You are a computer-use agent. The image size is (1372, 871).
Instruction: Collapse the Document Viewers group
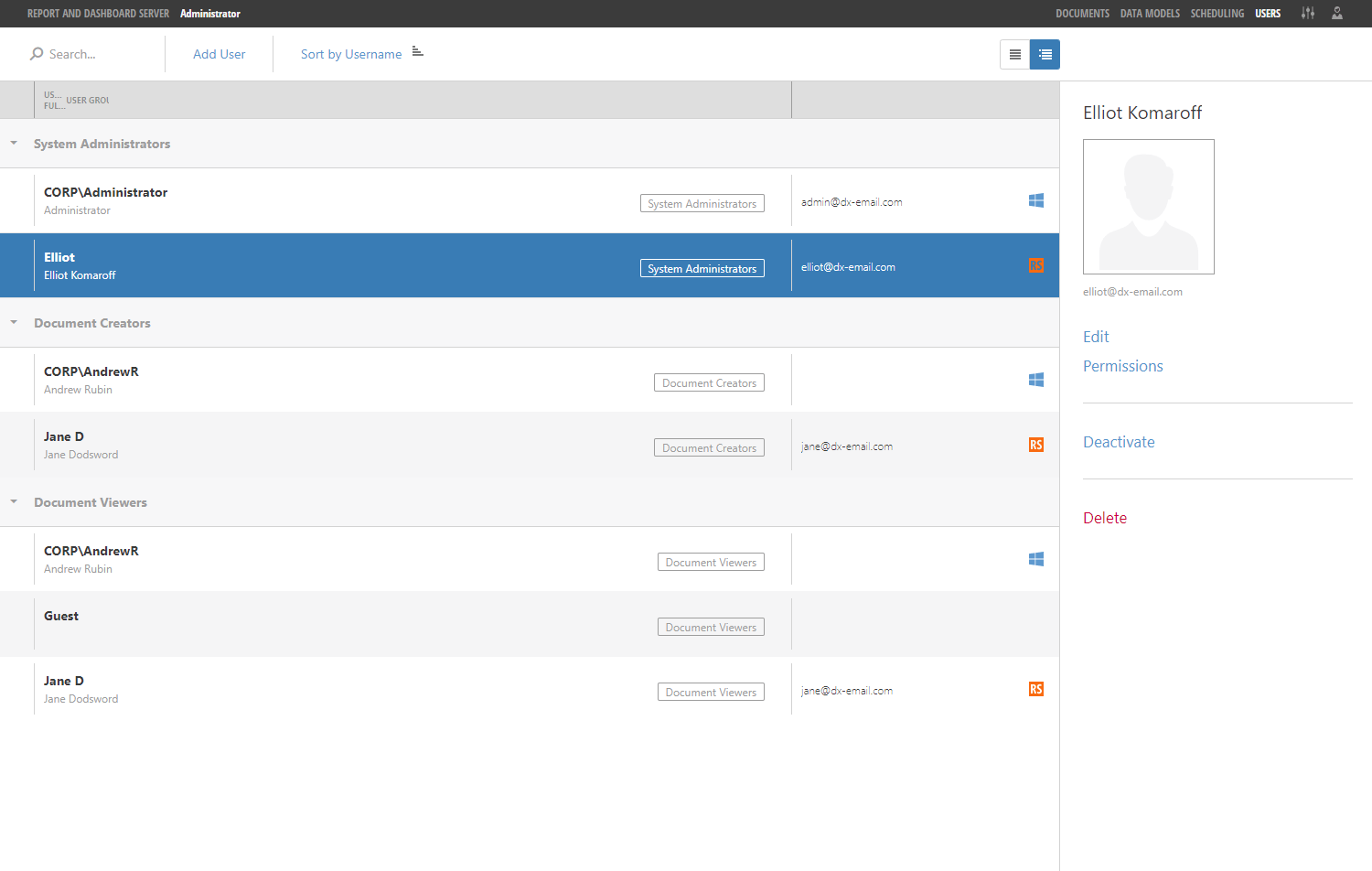coord(13,501)
